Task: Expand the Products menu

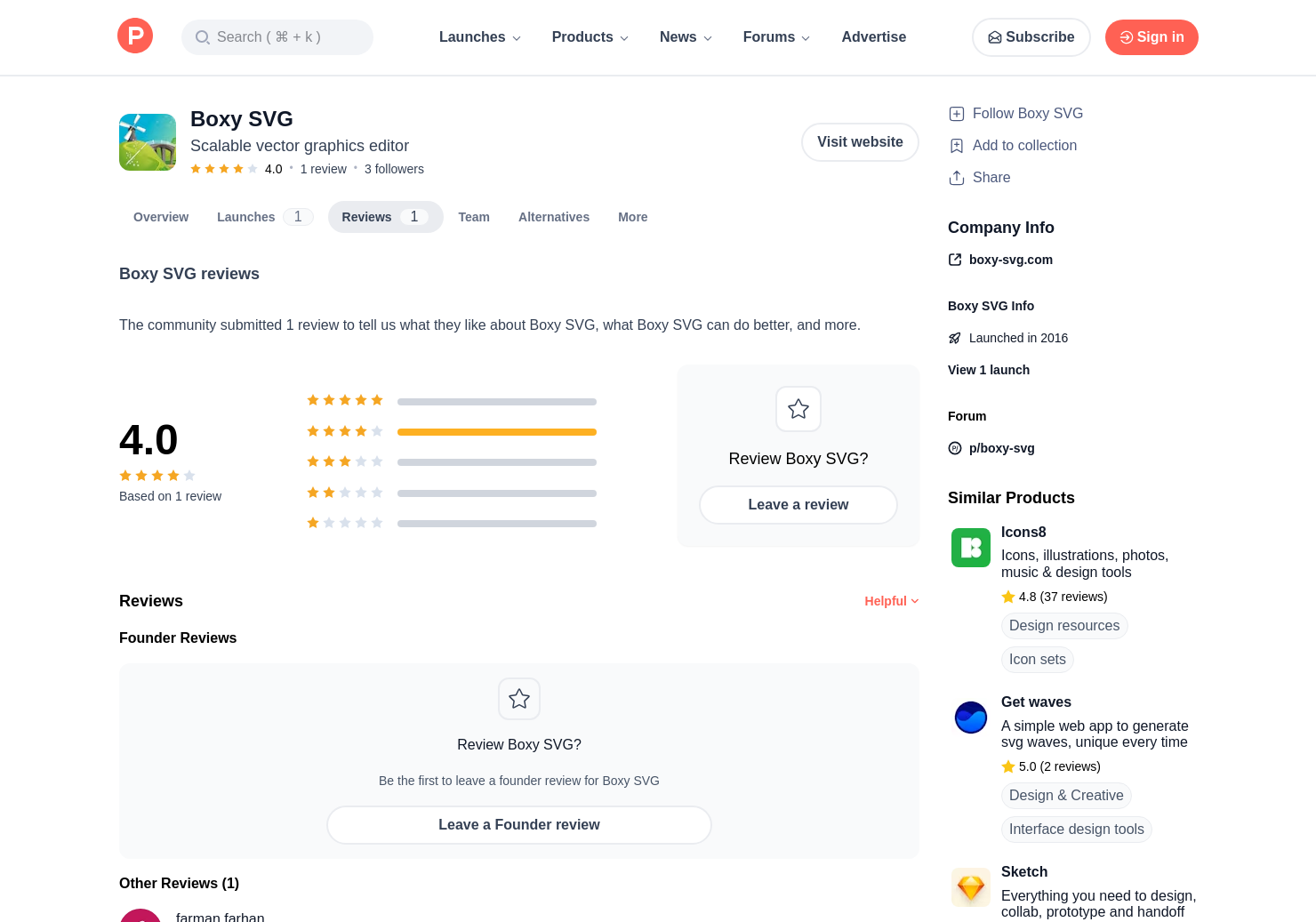Action: (590, 37)
